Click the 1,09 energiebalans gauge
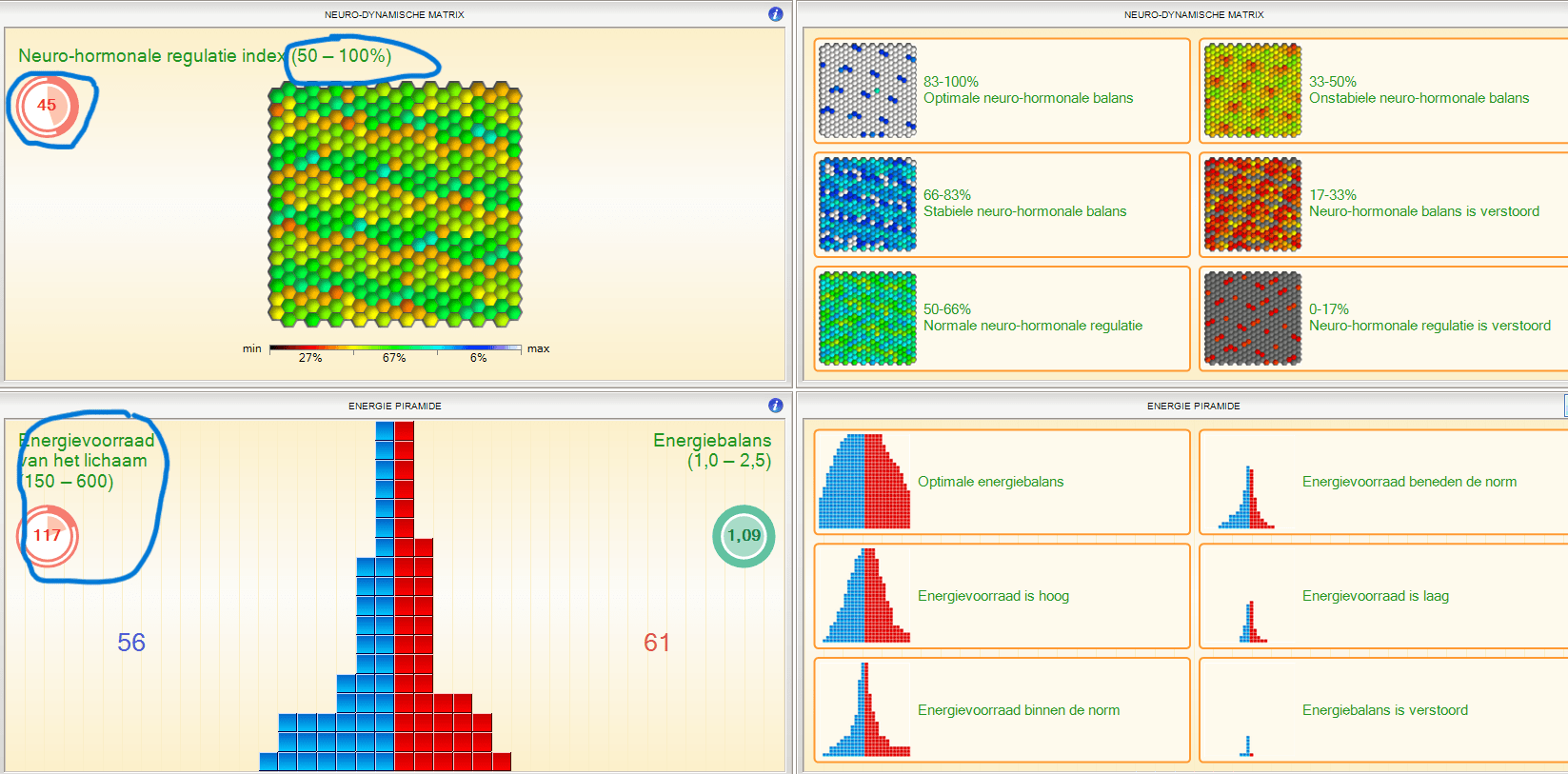The image size is (1568, 774). click(x=744, y=536)
